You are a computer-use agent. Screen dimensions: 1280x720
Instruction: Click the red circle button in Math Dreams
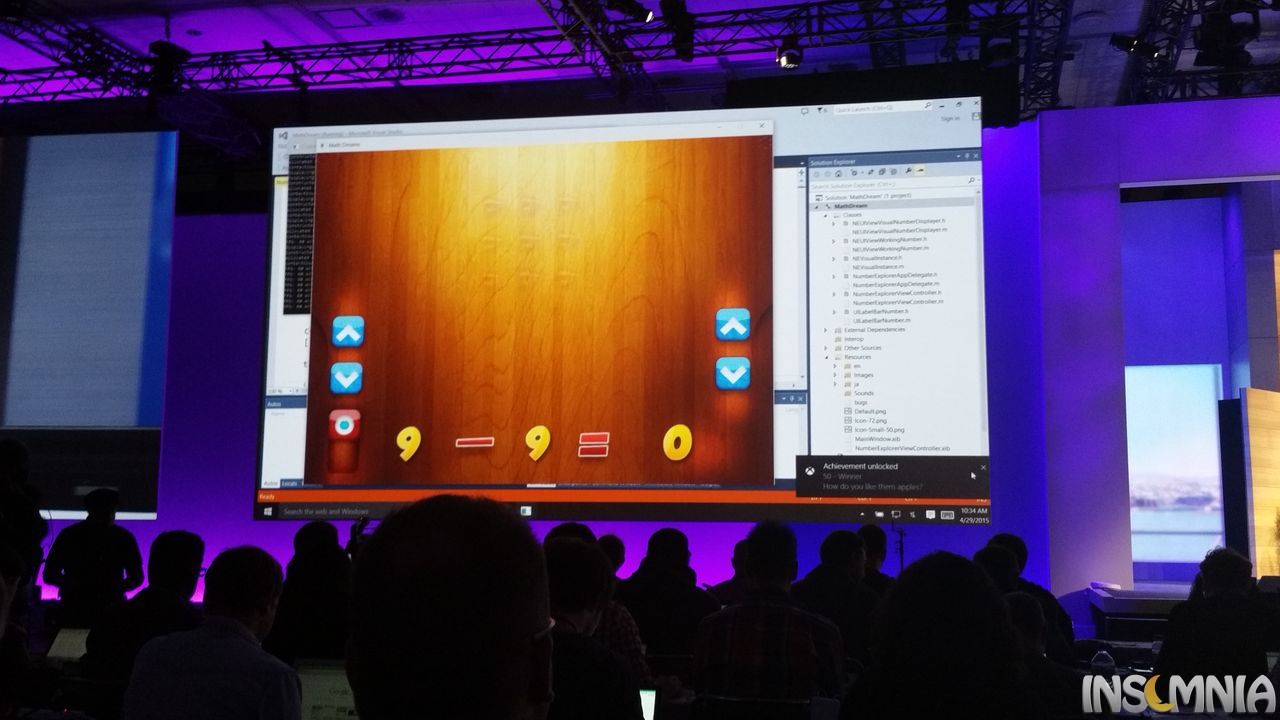tap(344, 425)
